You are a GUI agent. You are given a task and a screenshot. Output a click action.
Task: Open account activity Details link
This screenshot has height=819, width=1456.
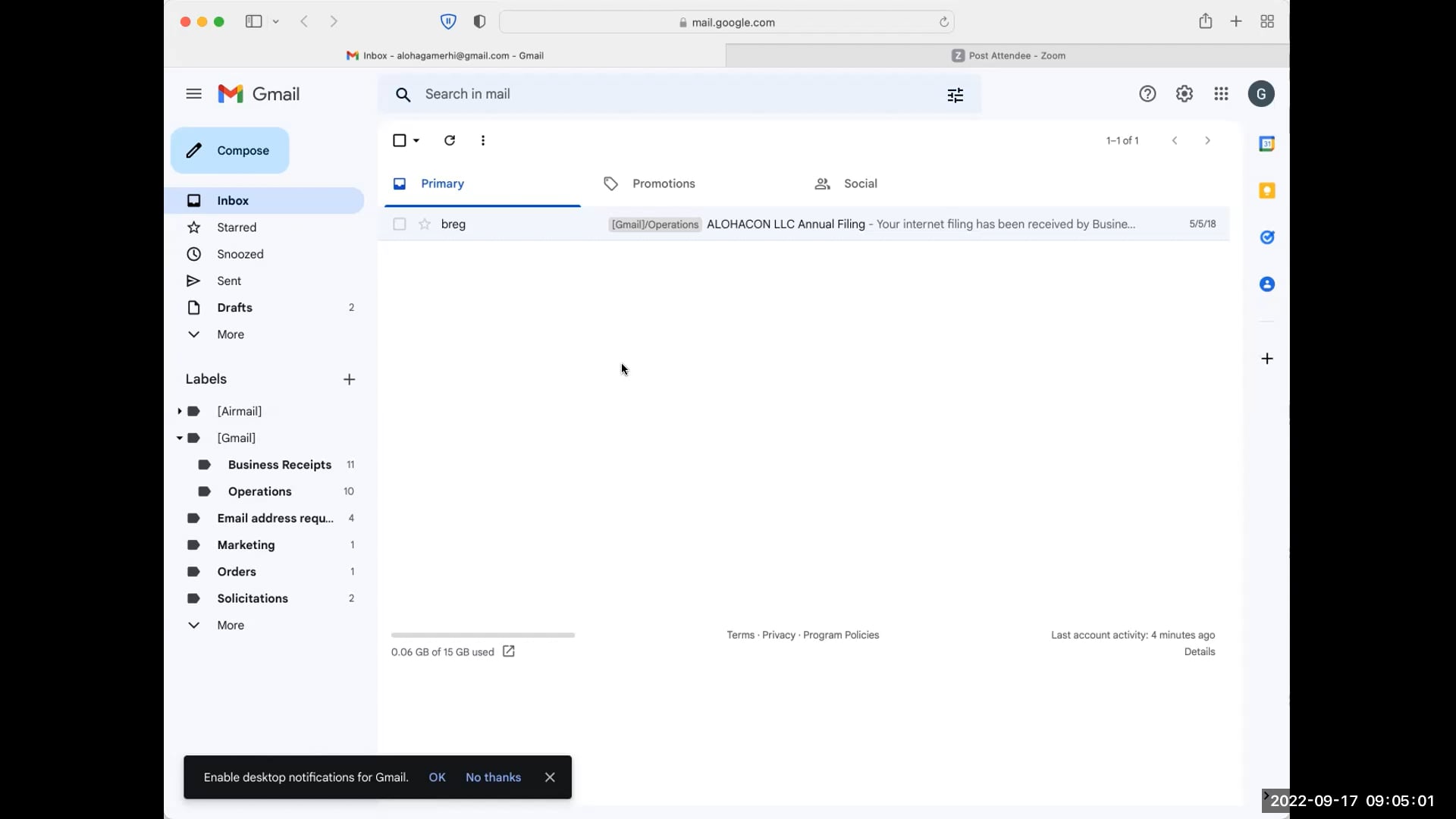click(1200, 652)
